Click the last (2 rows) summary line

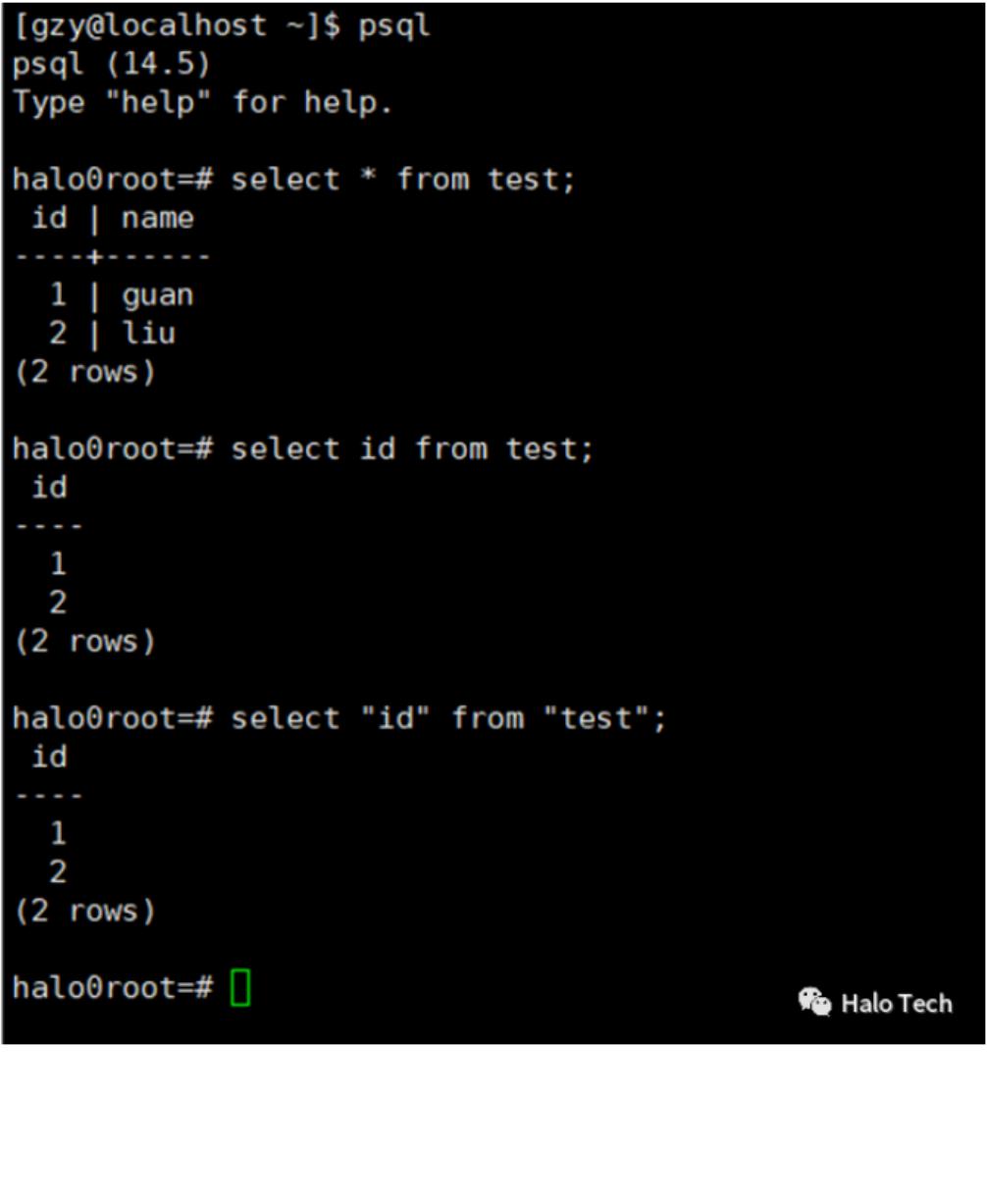pos(84,912)
